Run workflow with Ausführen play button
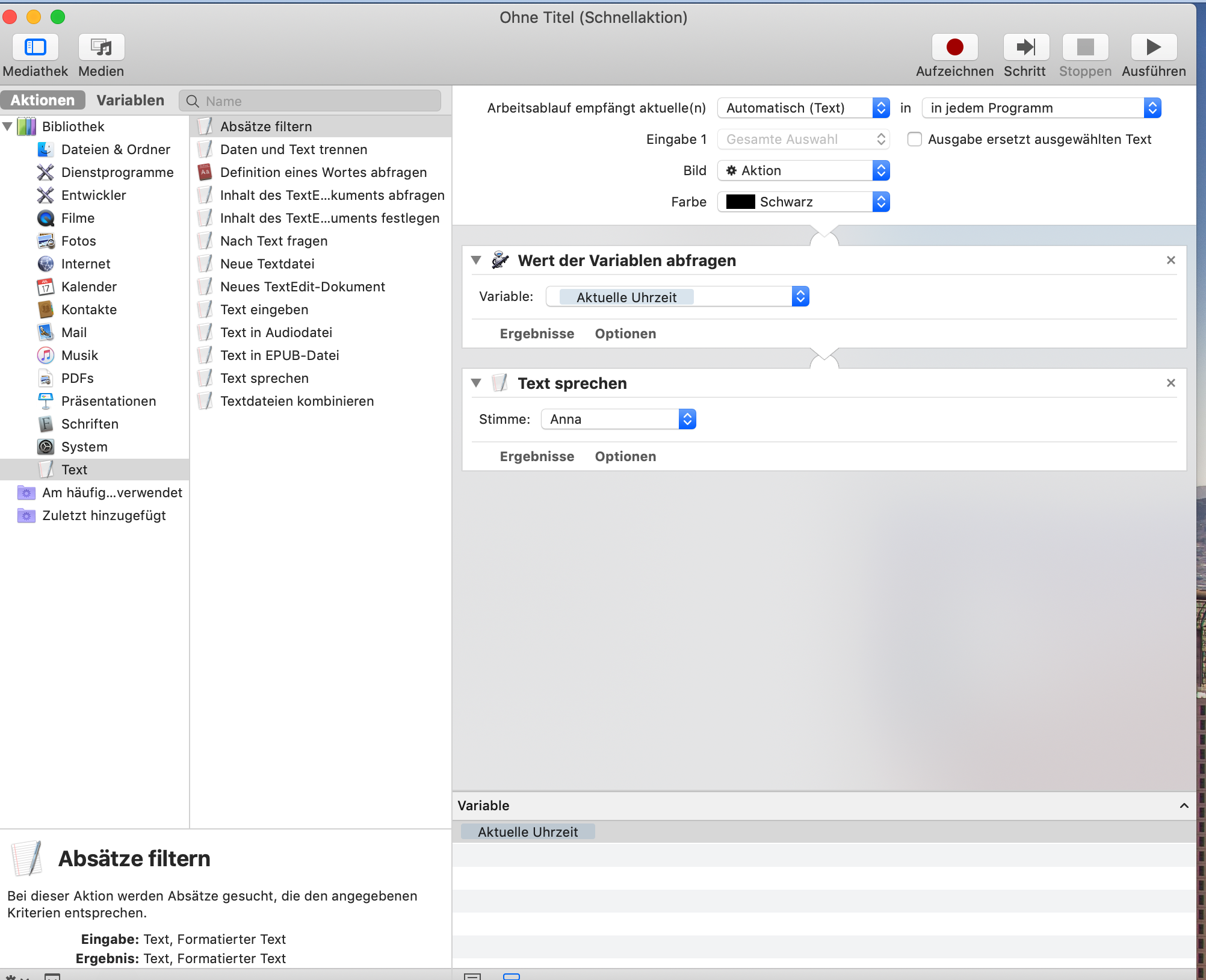Screen dimensions: 1206x980 pos(1153,48)
